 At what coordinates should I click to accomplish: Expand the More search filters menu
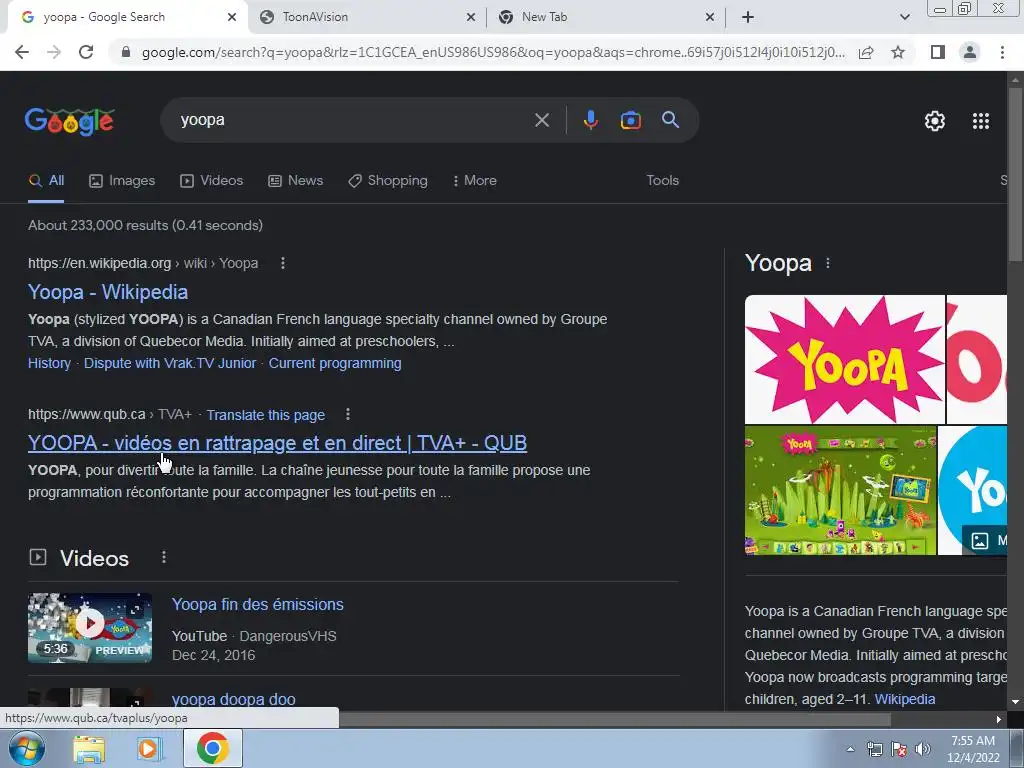475,180
